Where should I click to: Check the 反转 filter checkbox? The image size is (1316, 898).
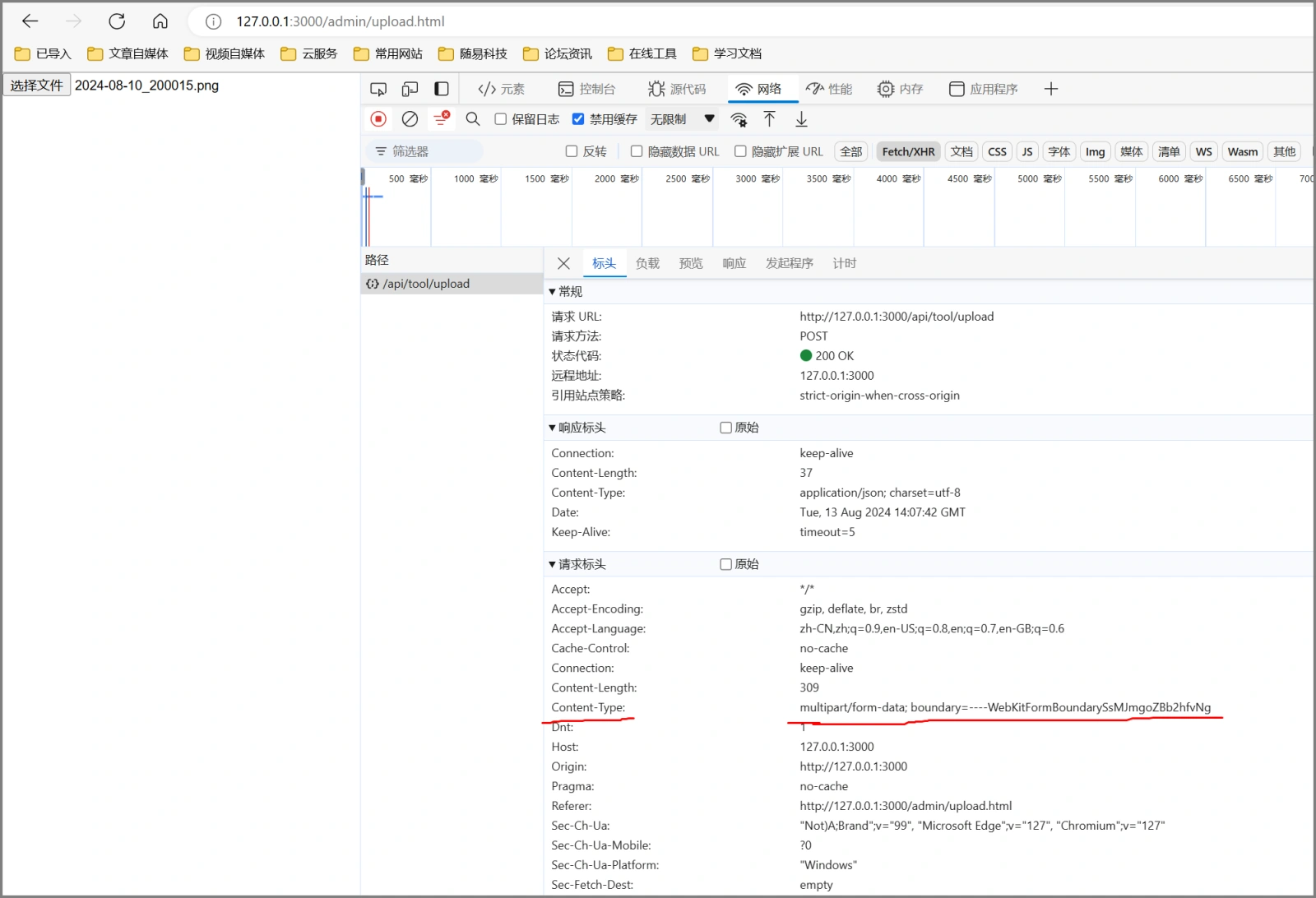572,151
